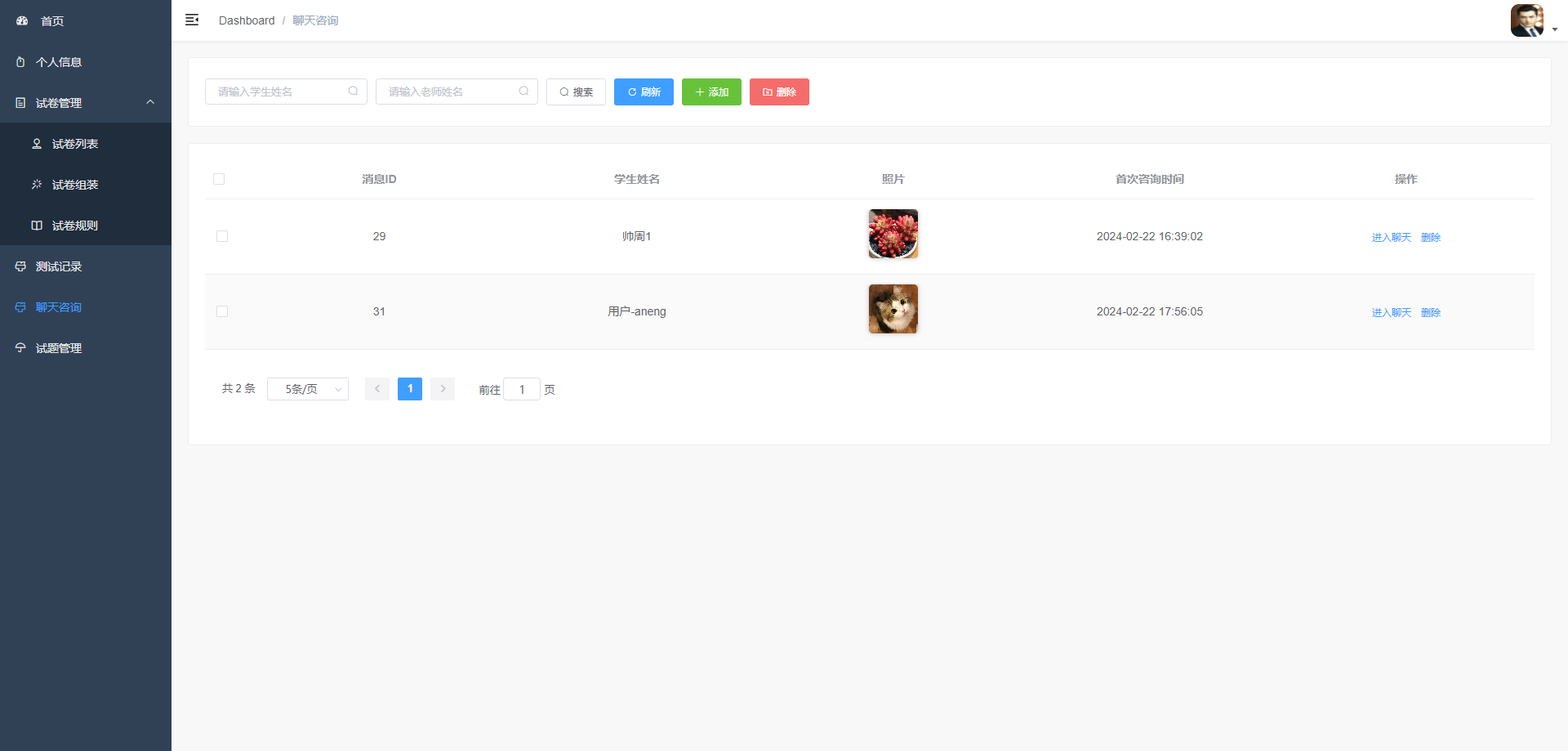Click 进入聊天 for 帅周1

[1391, 237]
